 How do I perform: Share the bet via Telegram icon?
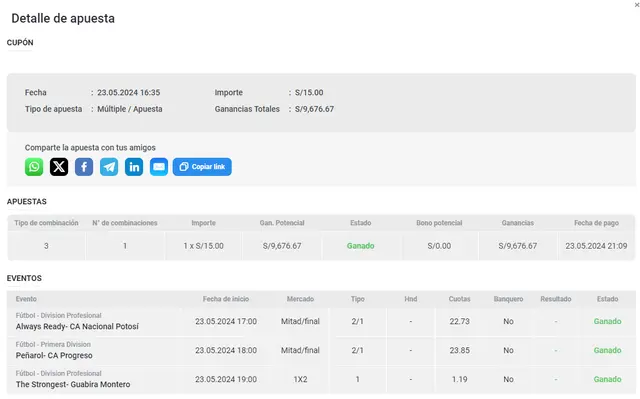pyautogui.click(x=109, y=167)
